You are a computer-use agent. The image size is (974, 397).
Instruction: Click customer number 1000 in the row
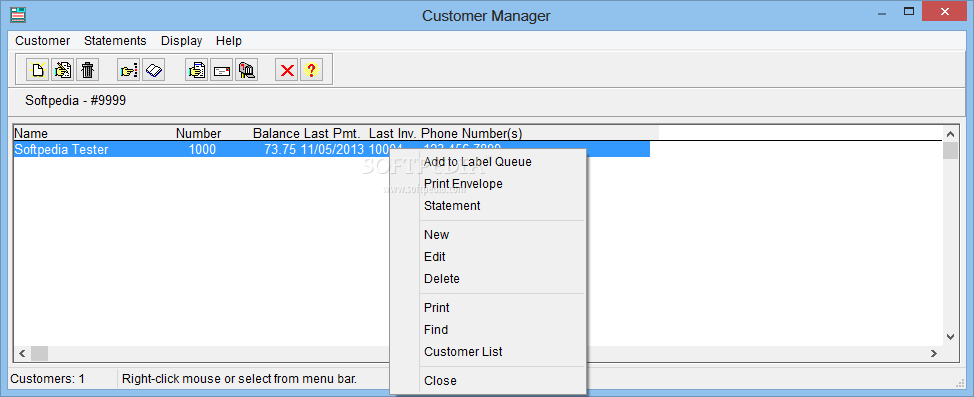203,149
